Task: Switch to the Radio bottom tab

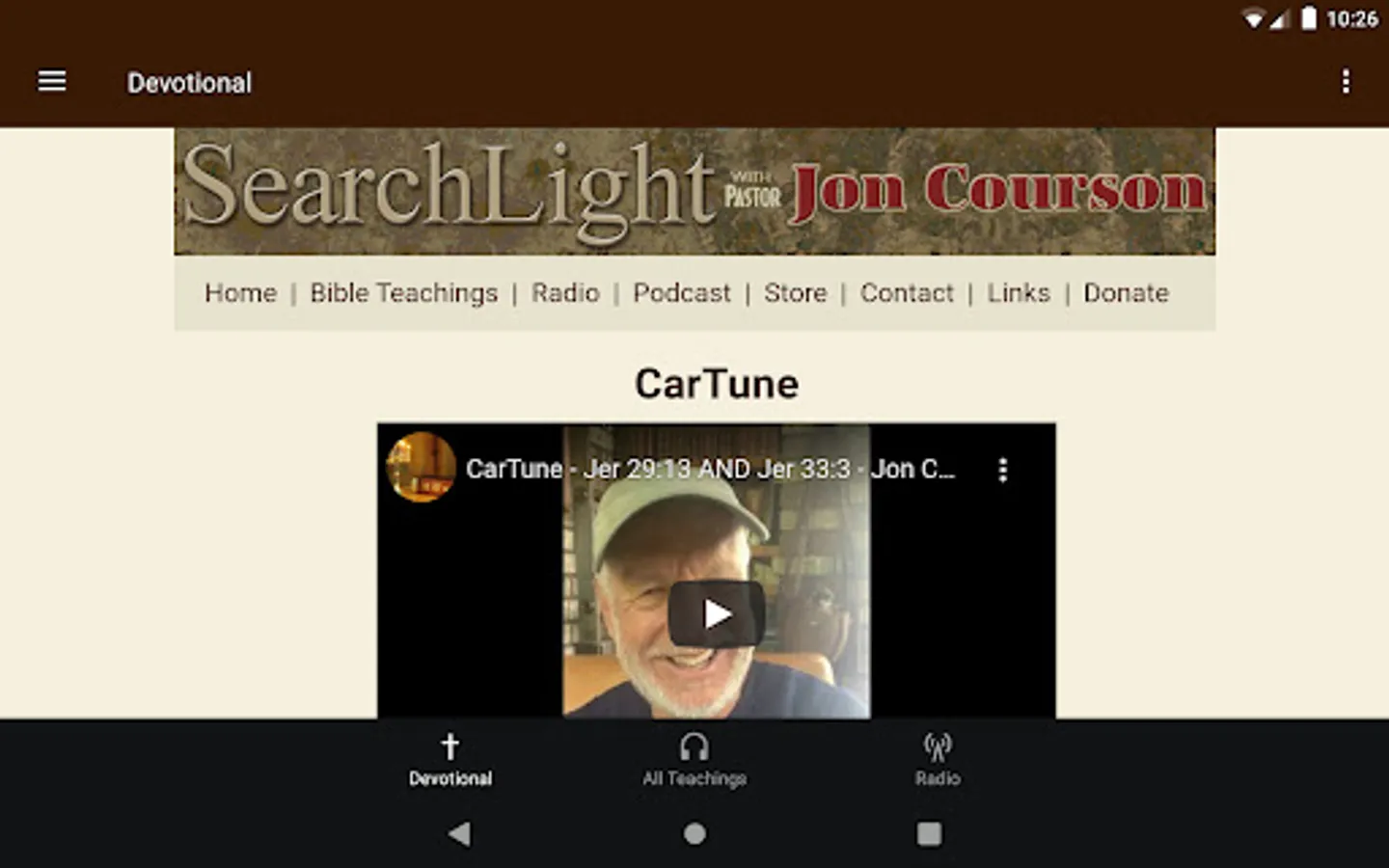Action: [938, 760]
